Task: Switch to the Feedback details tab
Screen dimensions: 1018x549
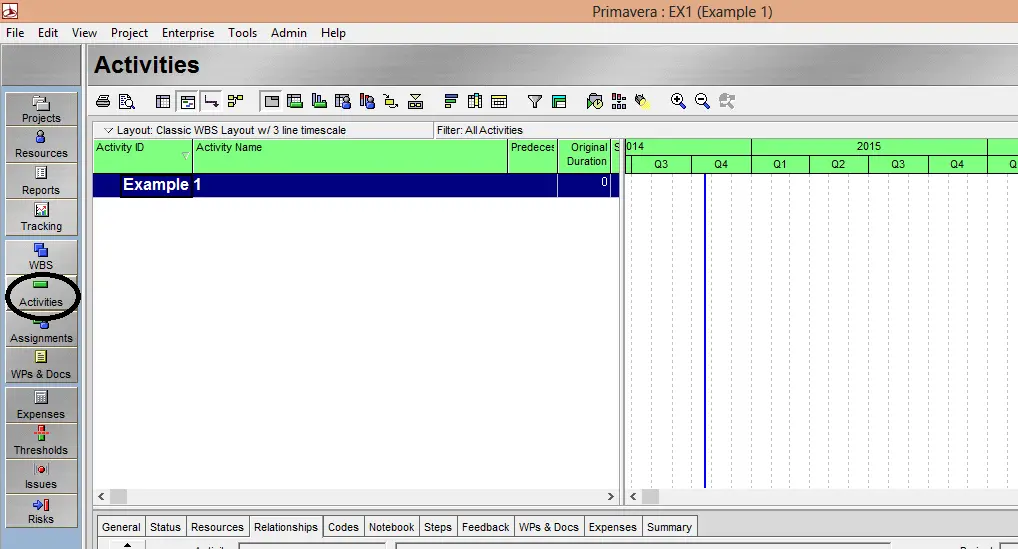Action: tap(486, 527)
